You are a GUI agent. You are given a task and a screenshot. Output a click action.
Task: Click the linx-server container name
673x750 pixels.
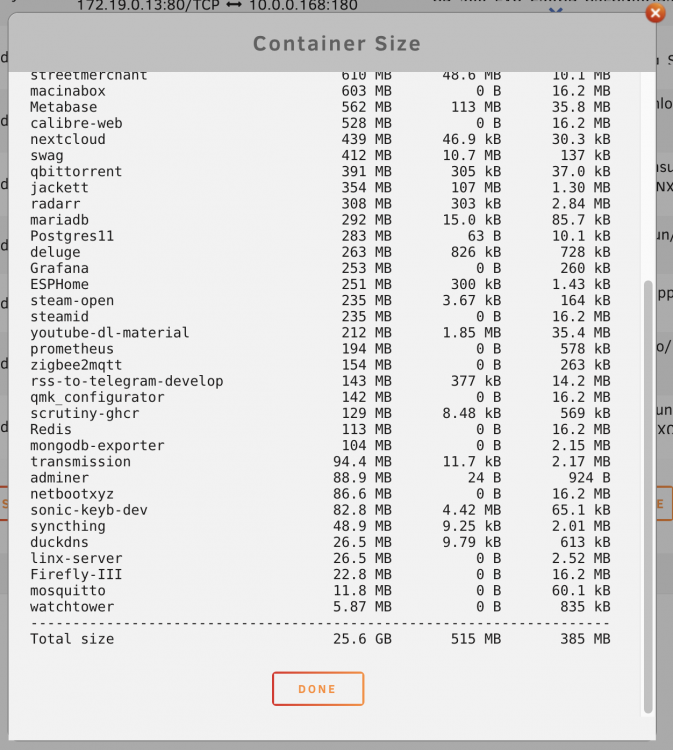tap(76, 558)
